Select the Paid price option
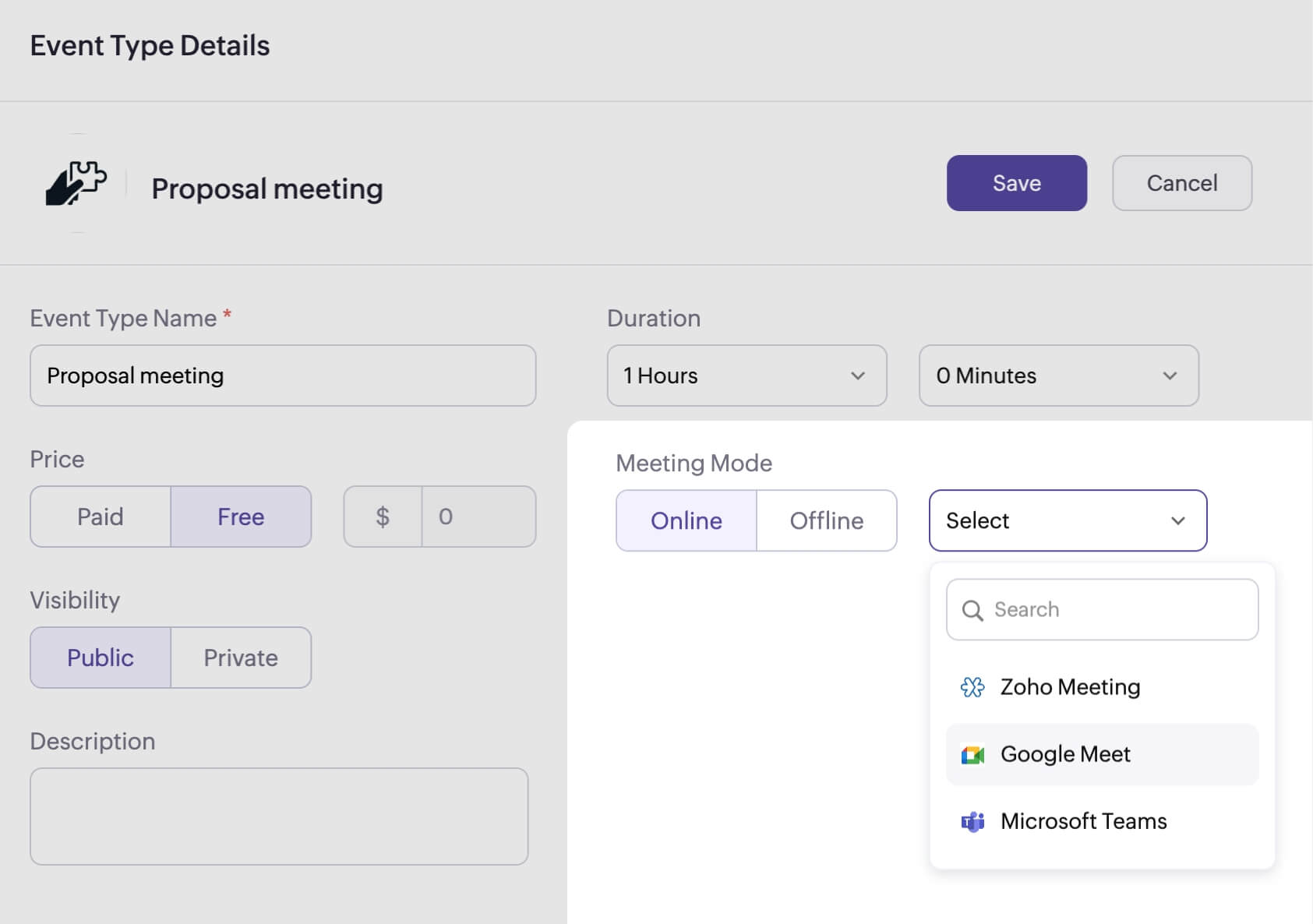Screen dimensions: 1313x924 101,517
